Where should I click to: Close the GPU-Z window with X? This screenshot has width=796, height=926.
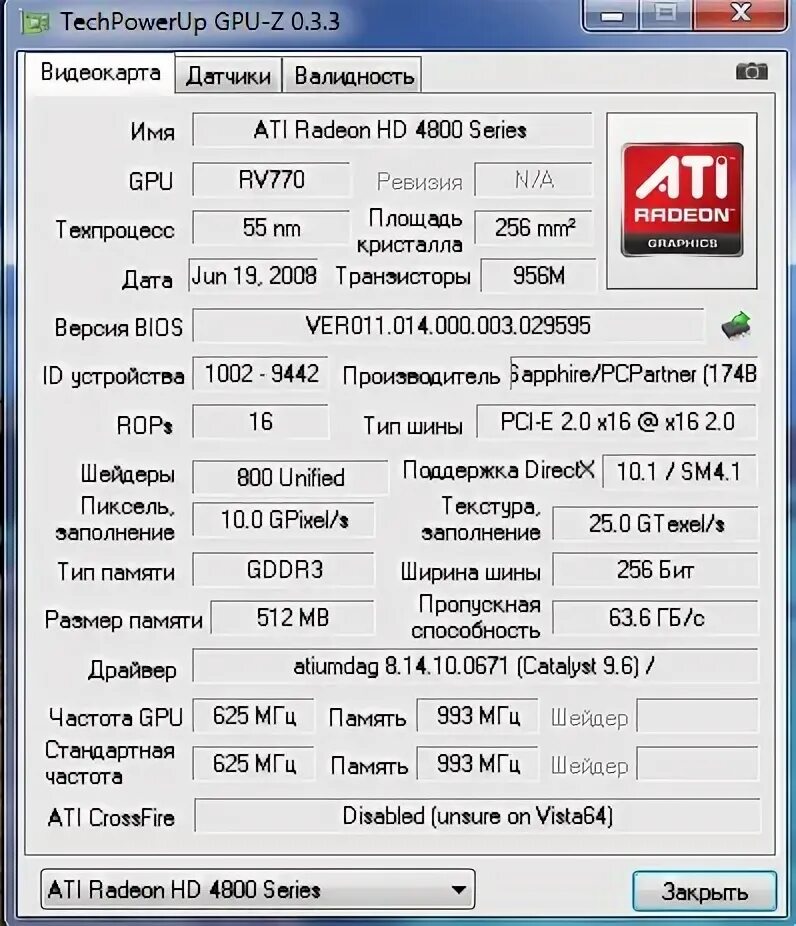[741, 13]
